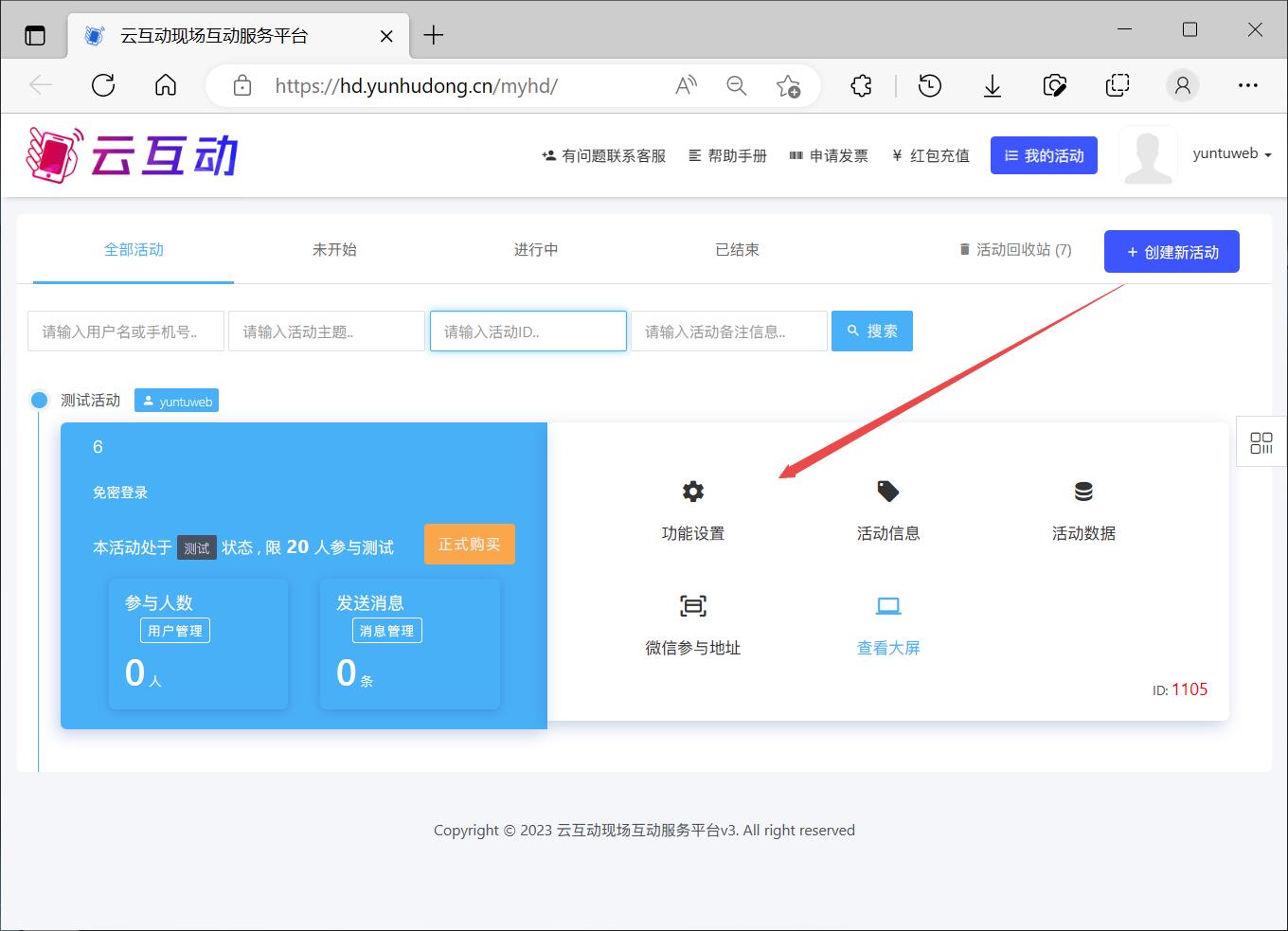Open browser settings and more menu
The height and width of the screenshot is (931, 1288).
tap(1248, 85)
